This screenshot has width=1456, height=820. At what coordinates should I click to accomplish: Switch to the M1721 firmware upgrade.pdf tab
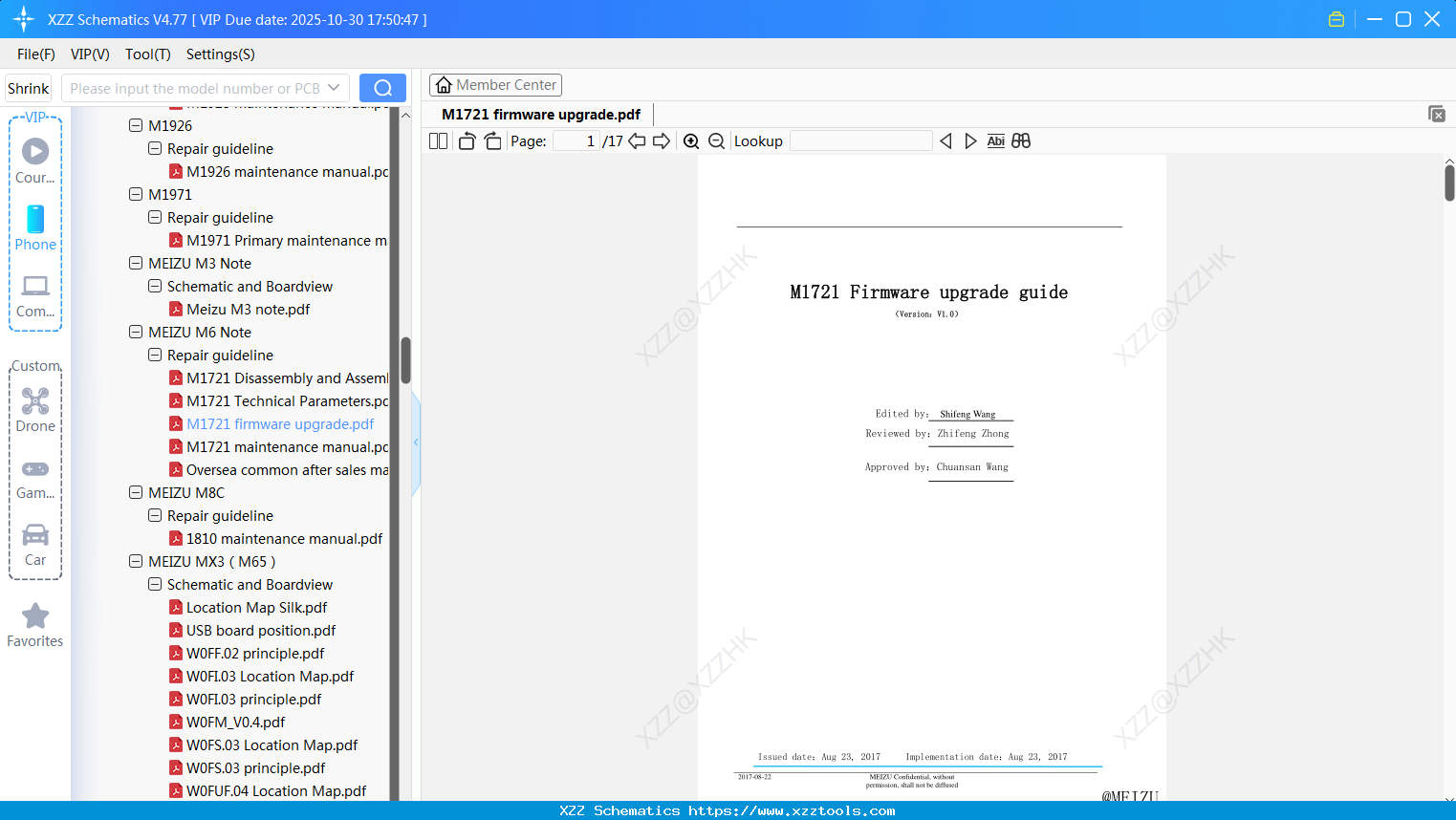coord(539,114)
